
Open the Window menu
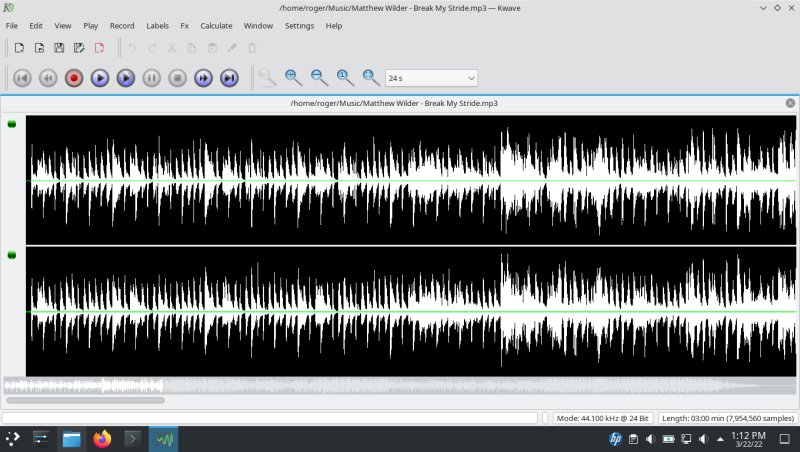point(258,26)
